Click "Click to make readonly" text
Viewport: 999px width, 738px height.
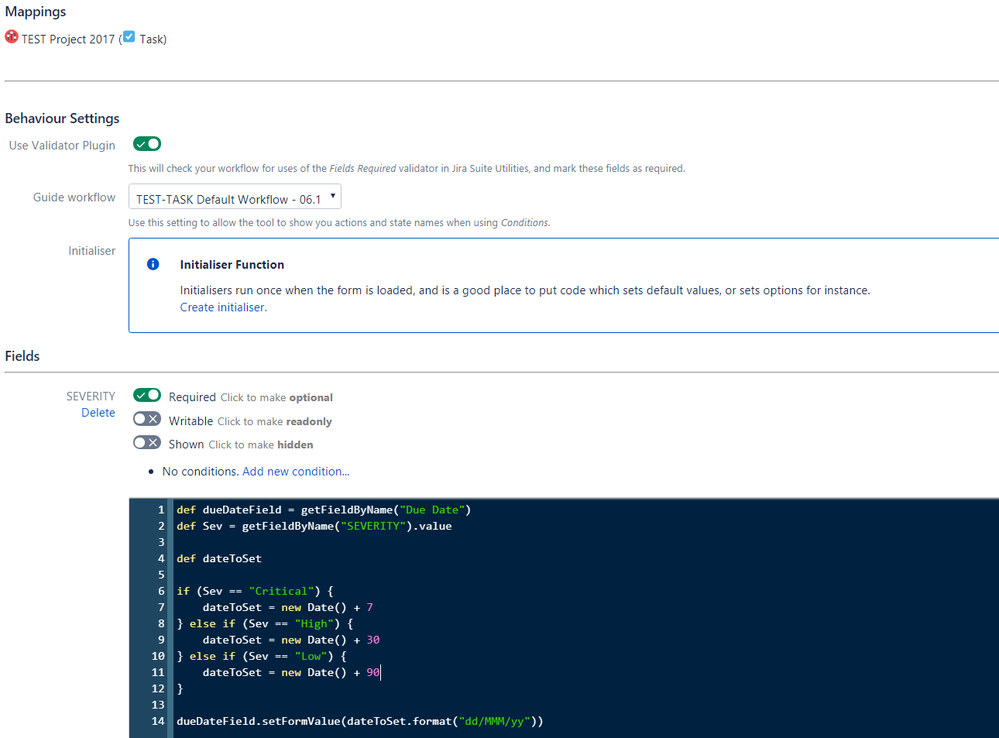[275, 421]
